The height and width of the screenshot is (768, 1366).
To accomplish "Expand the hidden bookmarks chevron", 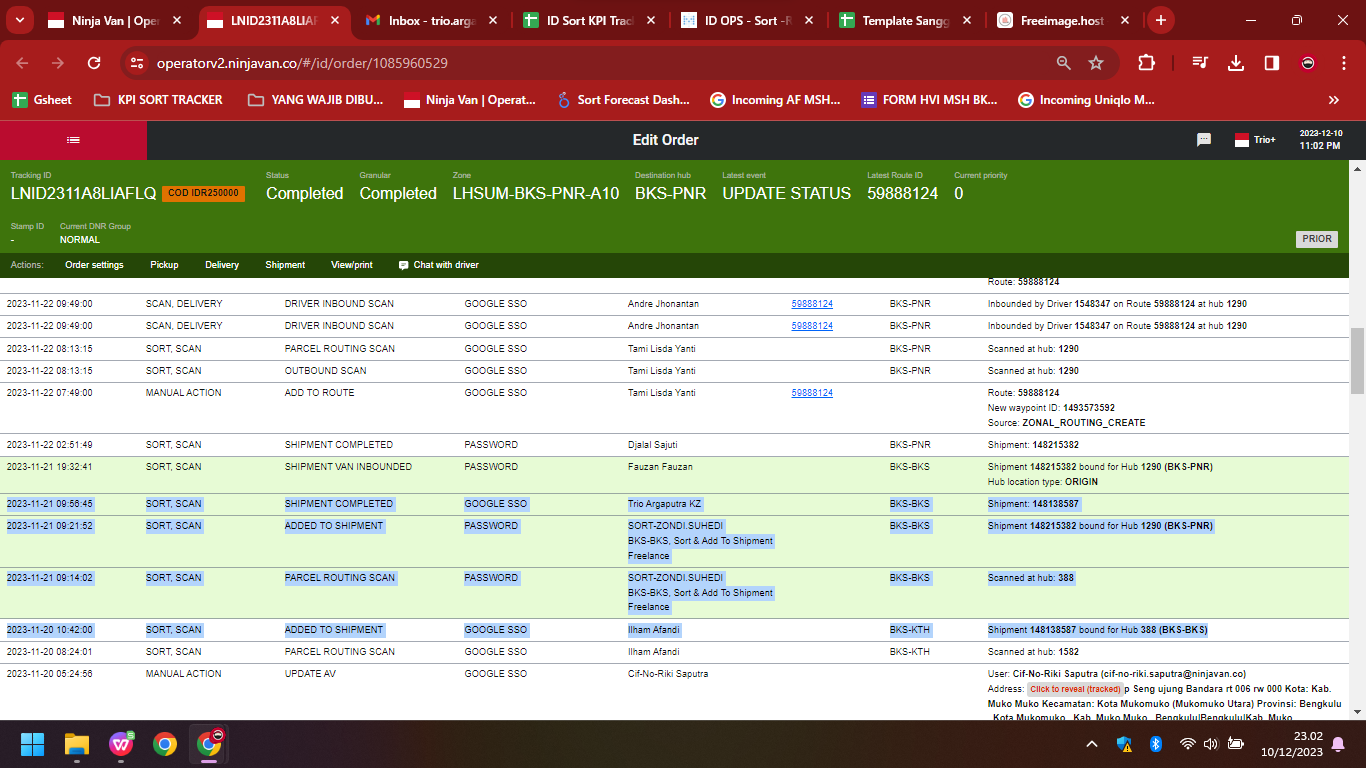I will pos(1334,100).
